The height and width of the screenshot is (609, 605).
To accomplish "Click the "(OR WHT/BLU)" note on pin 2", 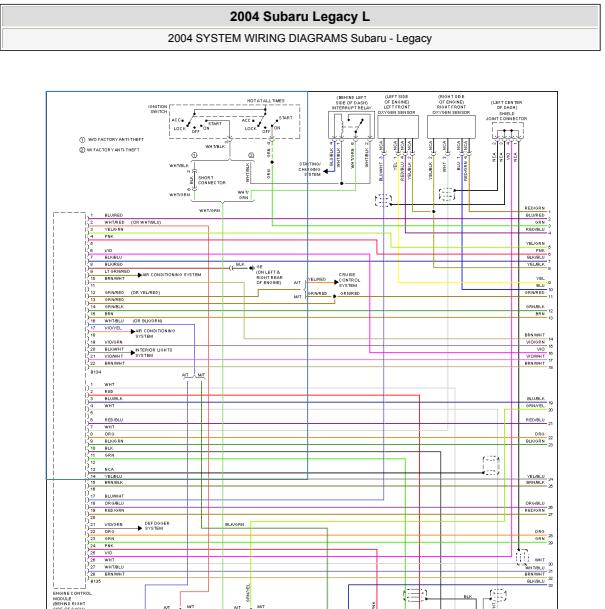I will (x=146, y=222).
